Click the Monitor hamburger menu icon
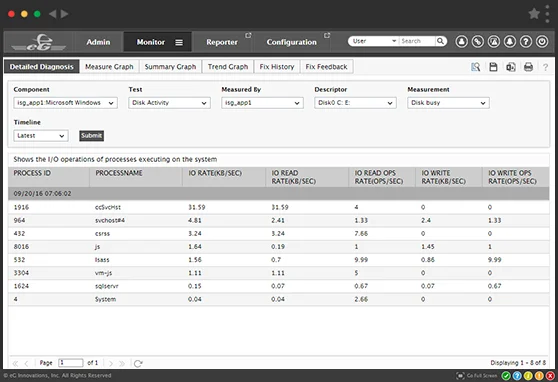 (x=179, y=42)
